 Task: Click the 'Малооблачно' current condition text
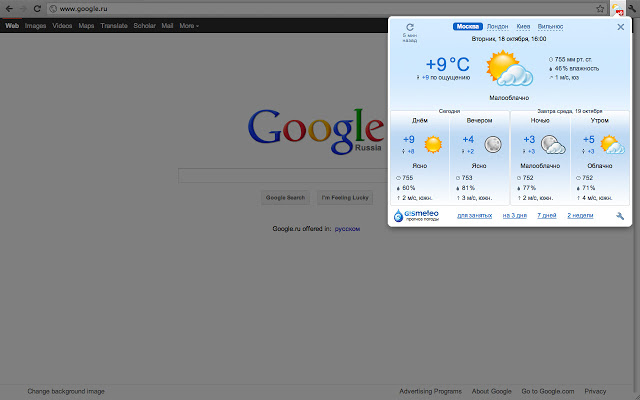509,98
